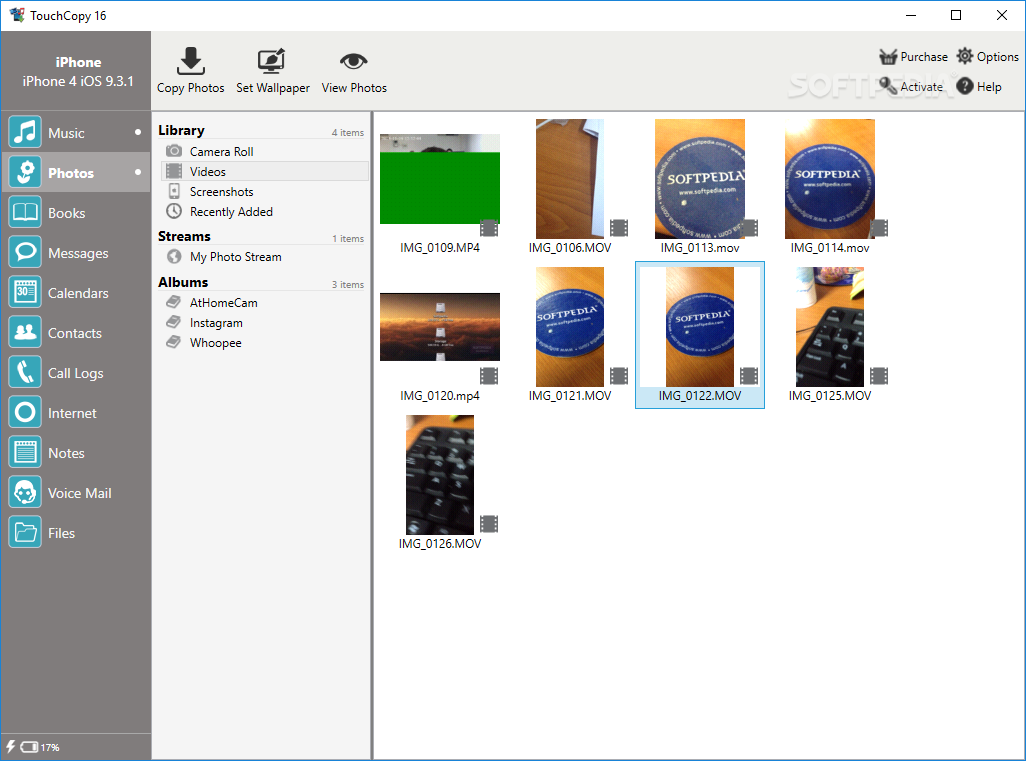1026x761 pixels.
Task: Click the Recently Added clock icon
Action: (173, 211)
